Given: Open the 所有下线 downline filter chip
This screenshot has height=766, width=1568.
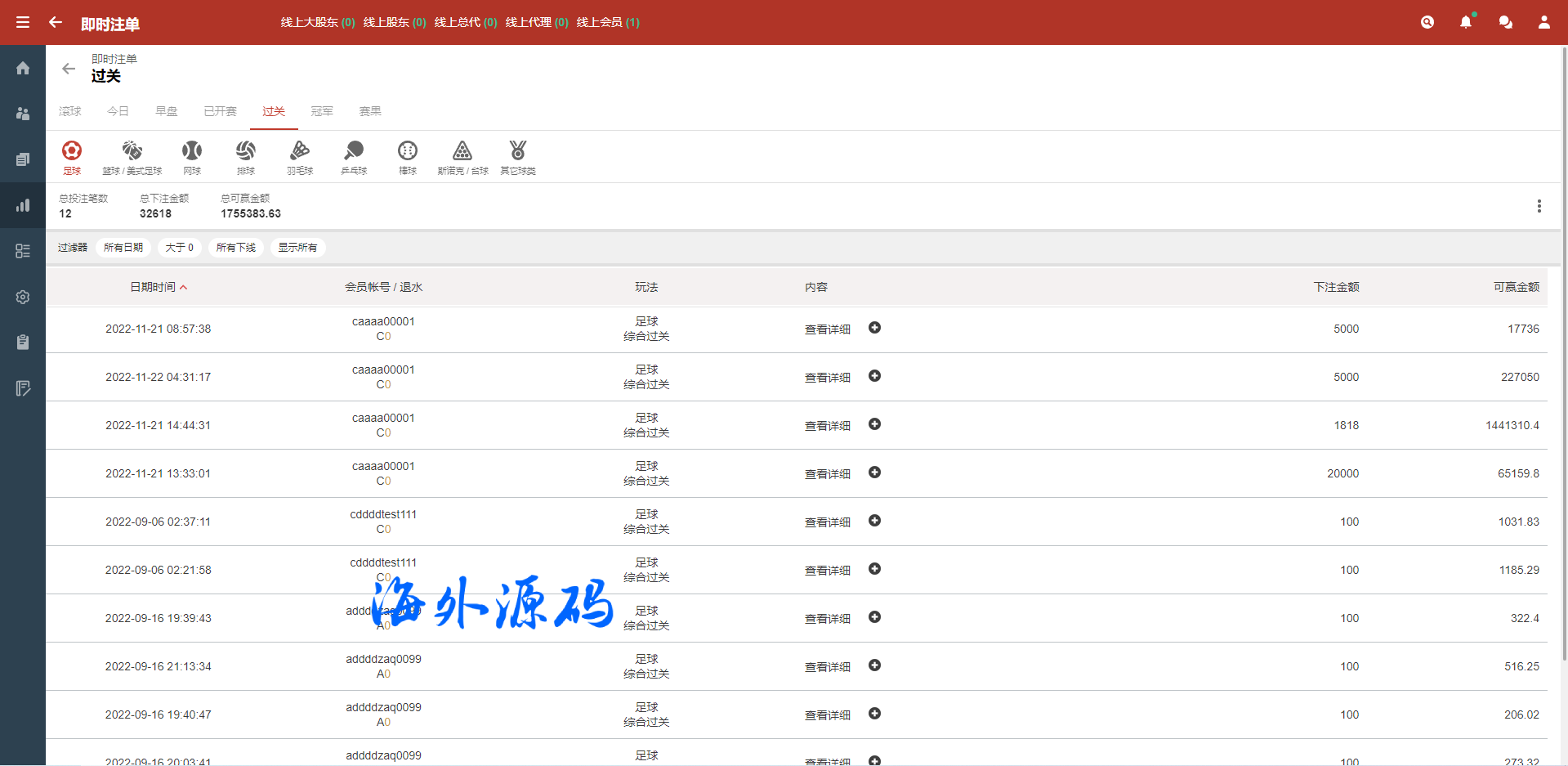Looking at the screenshot, I should (x=236, y=248).
